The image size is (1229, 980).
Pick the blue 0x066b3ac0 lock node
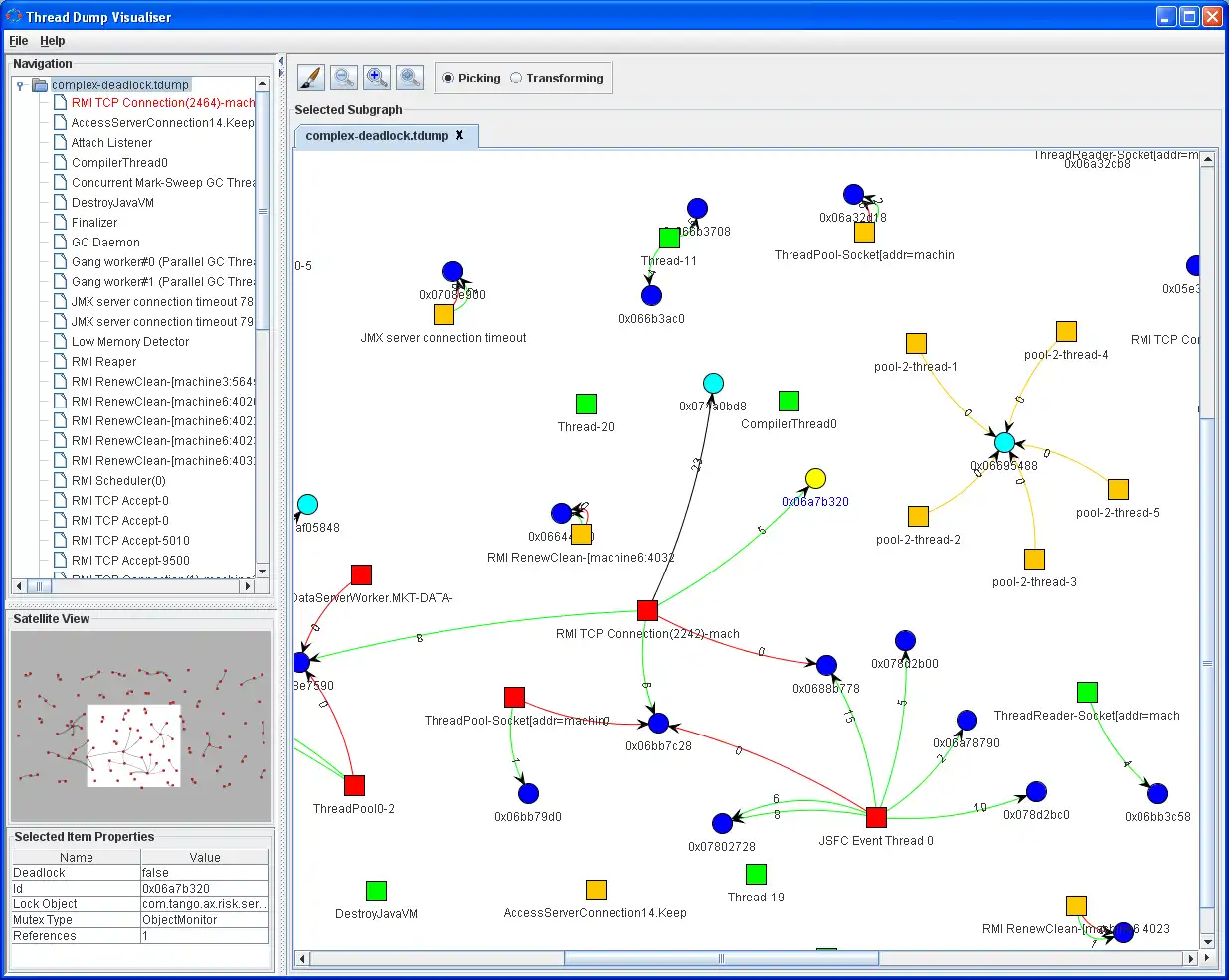[651, 295]
